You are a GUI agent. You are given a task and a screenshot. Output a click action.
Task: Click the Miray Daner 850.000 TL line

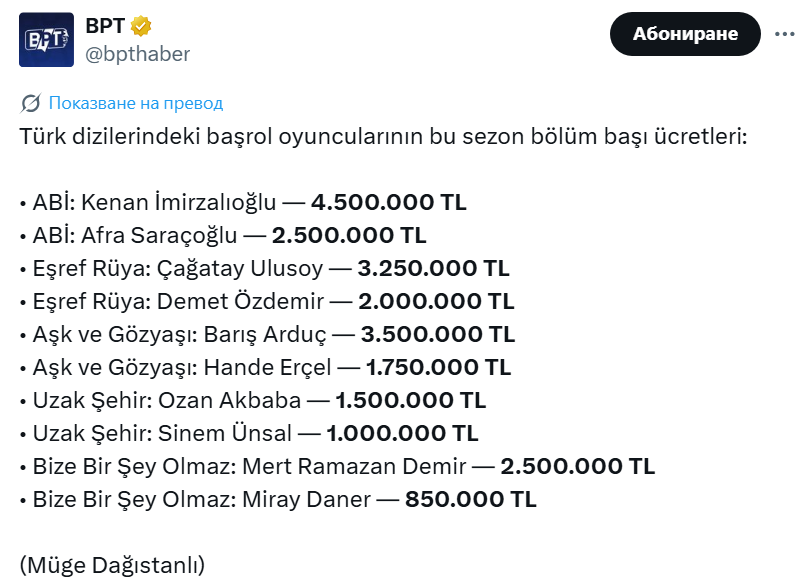[278, 500]
